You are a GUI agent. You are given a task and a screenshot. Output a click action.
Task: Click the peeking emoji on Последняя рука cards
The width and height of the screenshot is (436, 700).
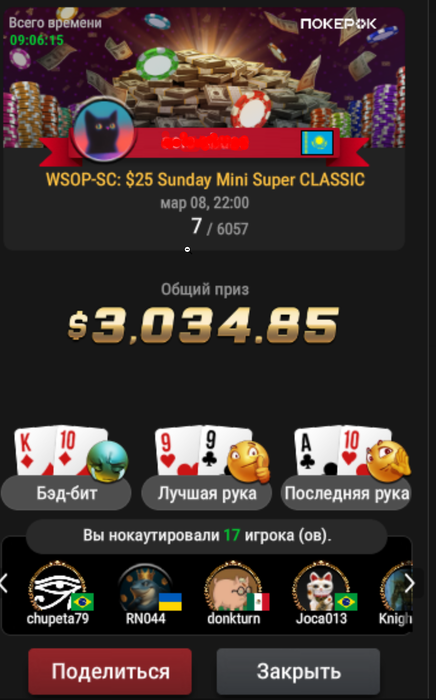389,462
